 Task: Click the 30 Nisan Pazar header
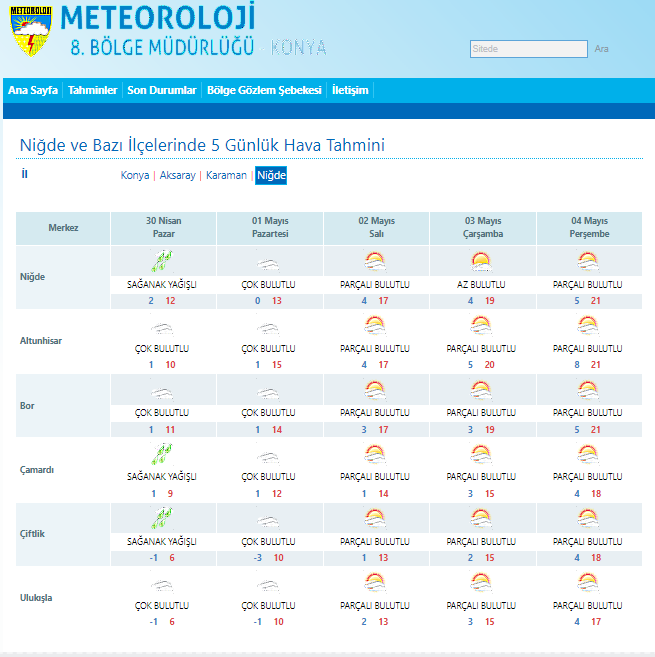point(163,228)
